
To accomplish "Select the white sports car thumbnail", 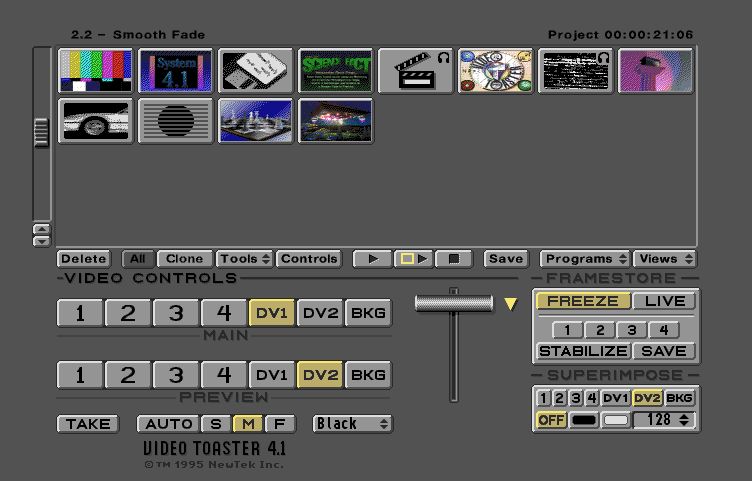I will pos(95,121).
